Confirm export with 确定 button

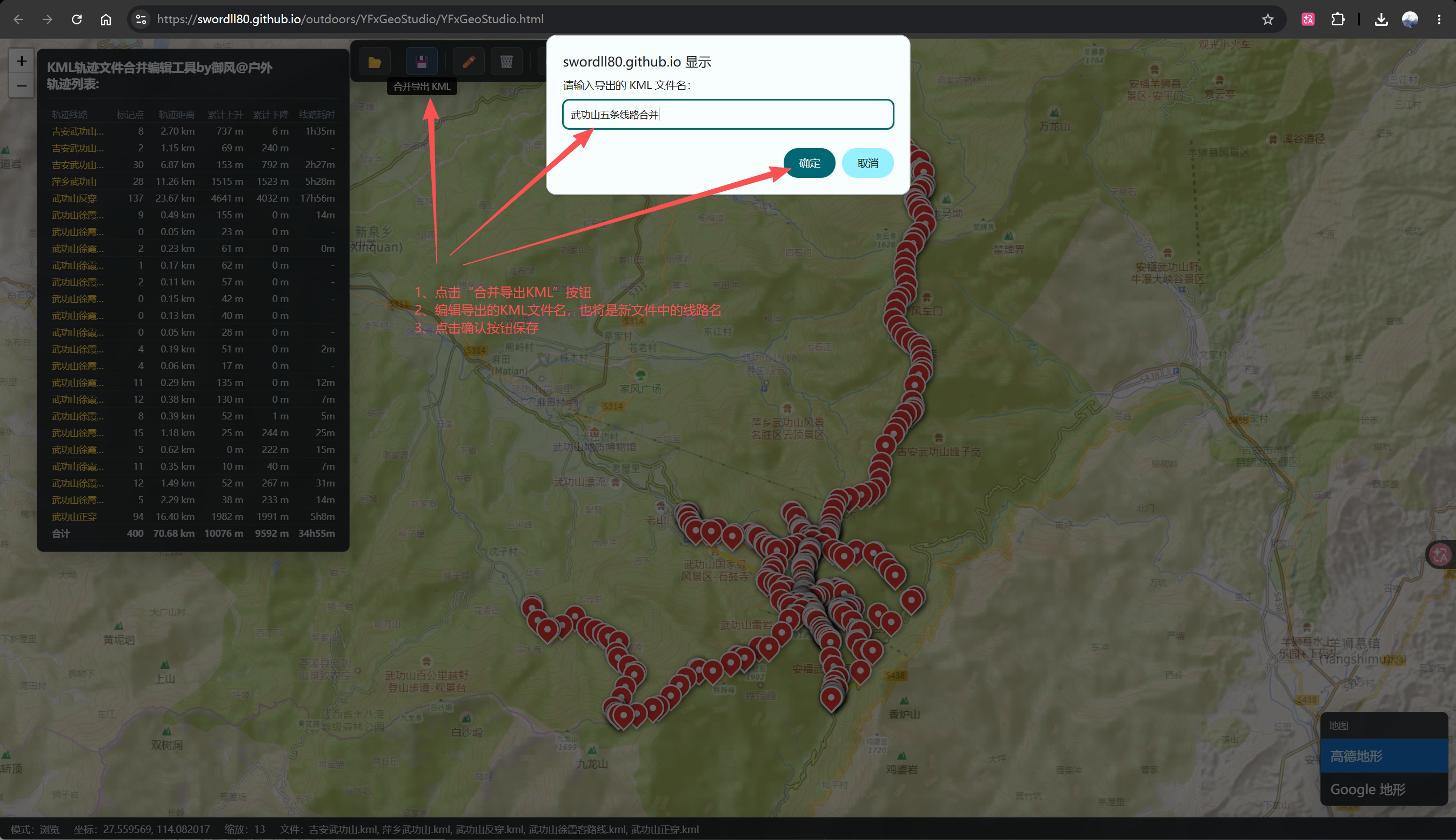(809, 163)
